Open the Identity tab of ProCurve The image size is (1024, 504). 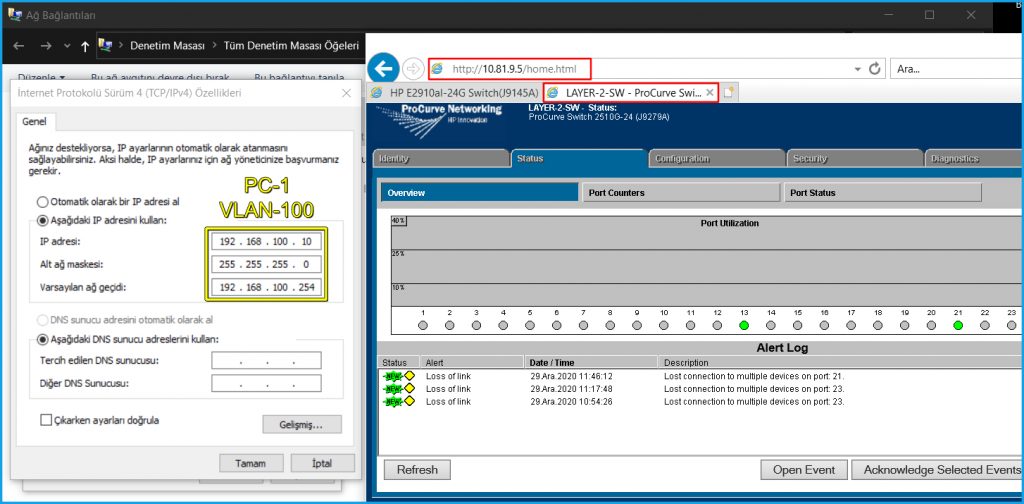[440, 159]
